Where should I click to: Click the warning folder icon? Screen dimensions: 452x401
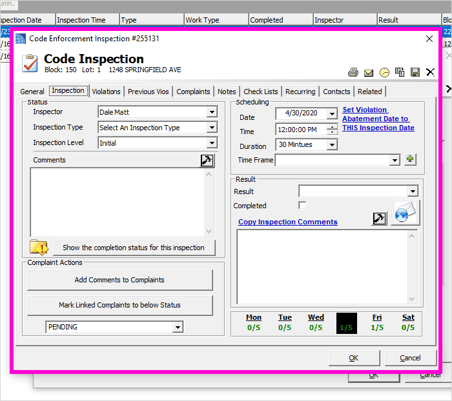[x=39, y=247]
